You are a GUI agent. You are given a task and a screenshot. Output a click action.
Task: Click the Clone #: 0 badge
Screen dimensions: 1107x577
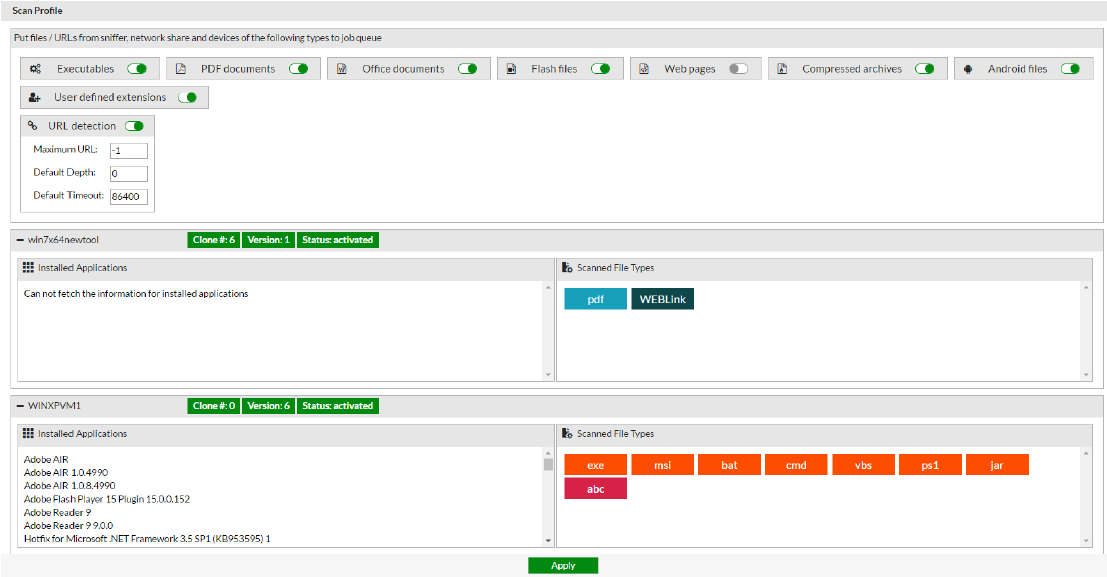[214, 406]
